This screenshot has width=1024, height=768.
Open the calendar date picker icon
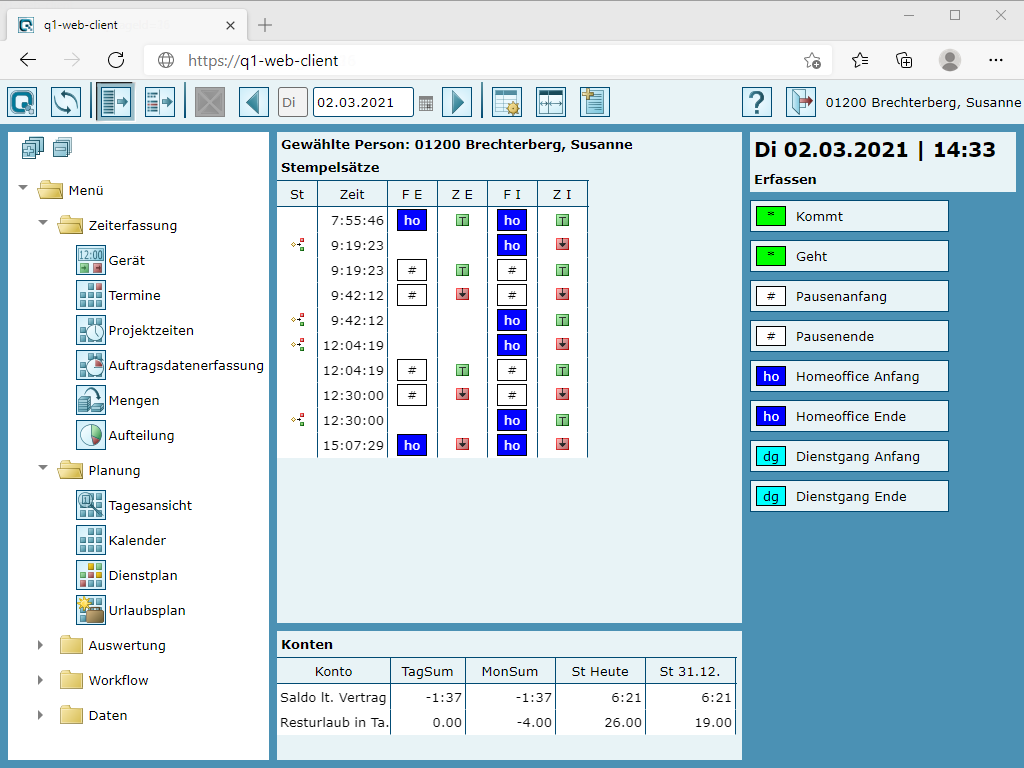coord(426,103)
